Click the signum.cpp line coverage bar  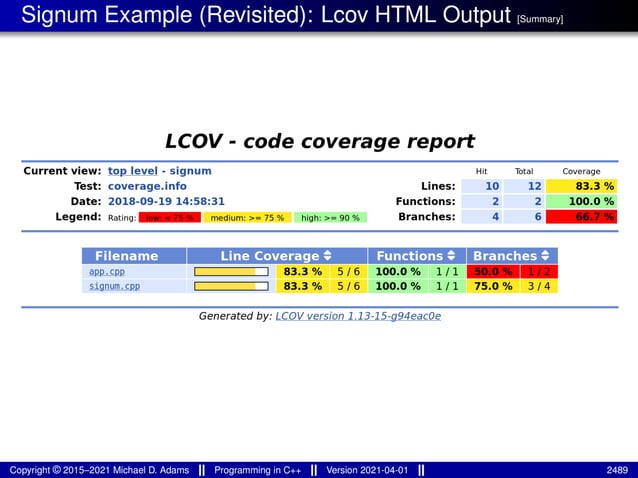[231, 286]
